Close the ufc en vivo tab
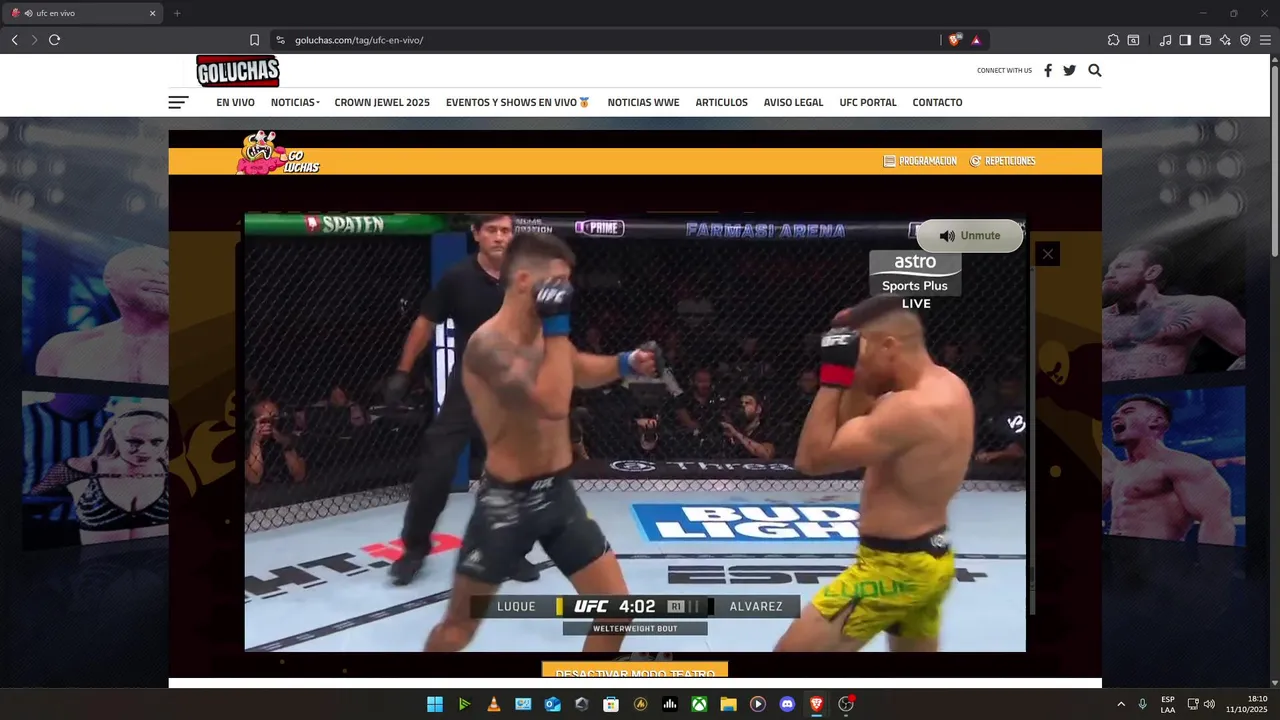1280x720 pixels. [152, 13]
